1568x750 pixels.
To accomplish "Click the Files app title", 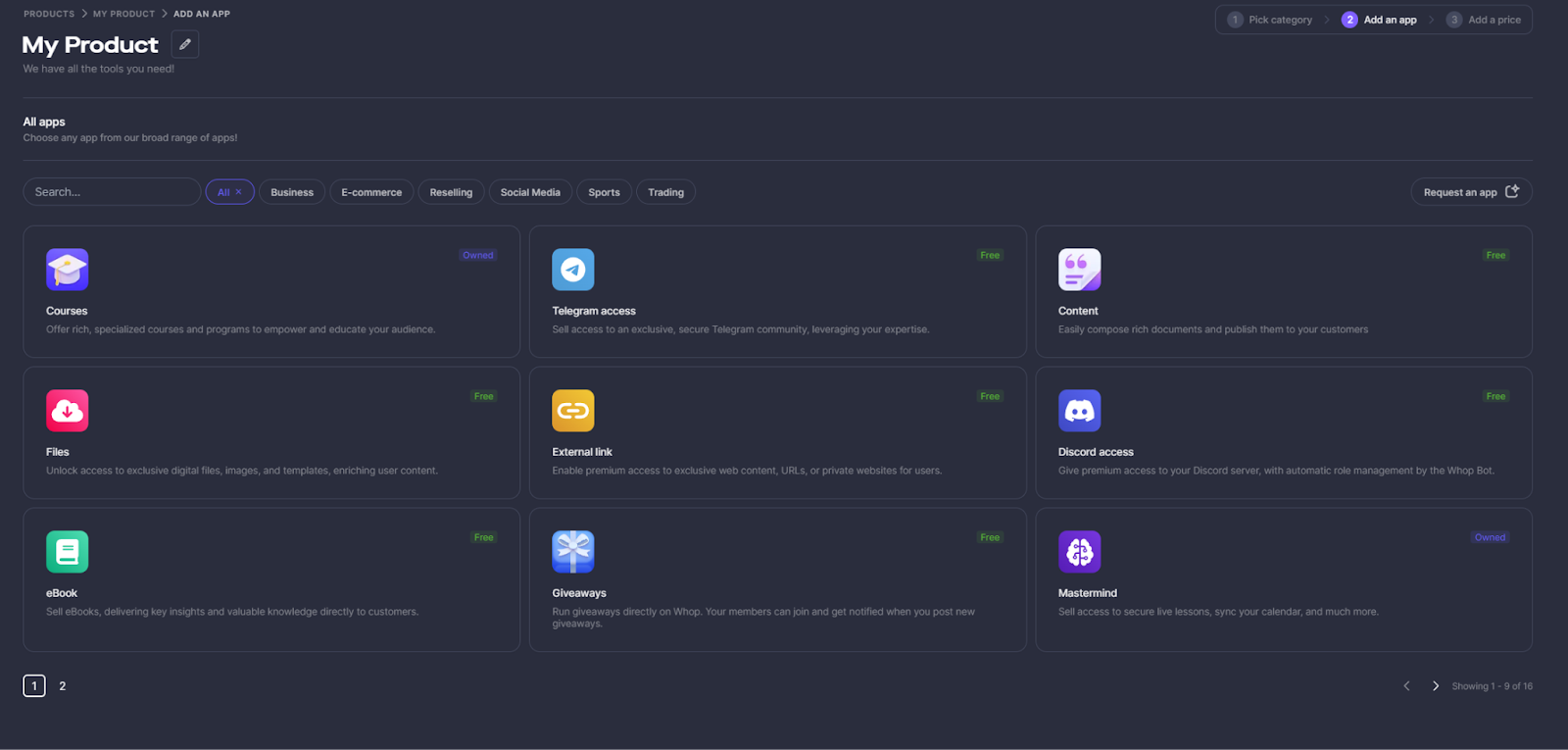I will [x=58, y=452].
